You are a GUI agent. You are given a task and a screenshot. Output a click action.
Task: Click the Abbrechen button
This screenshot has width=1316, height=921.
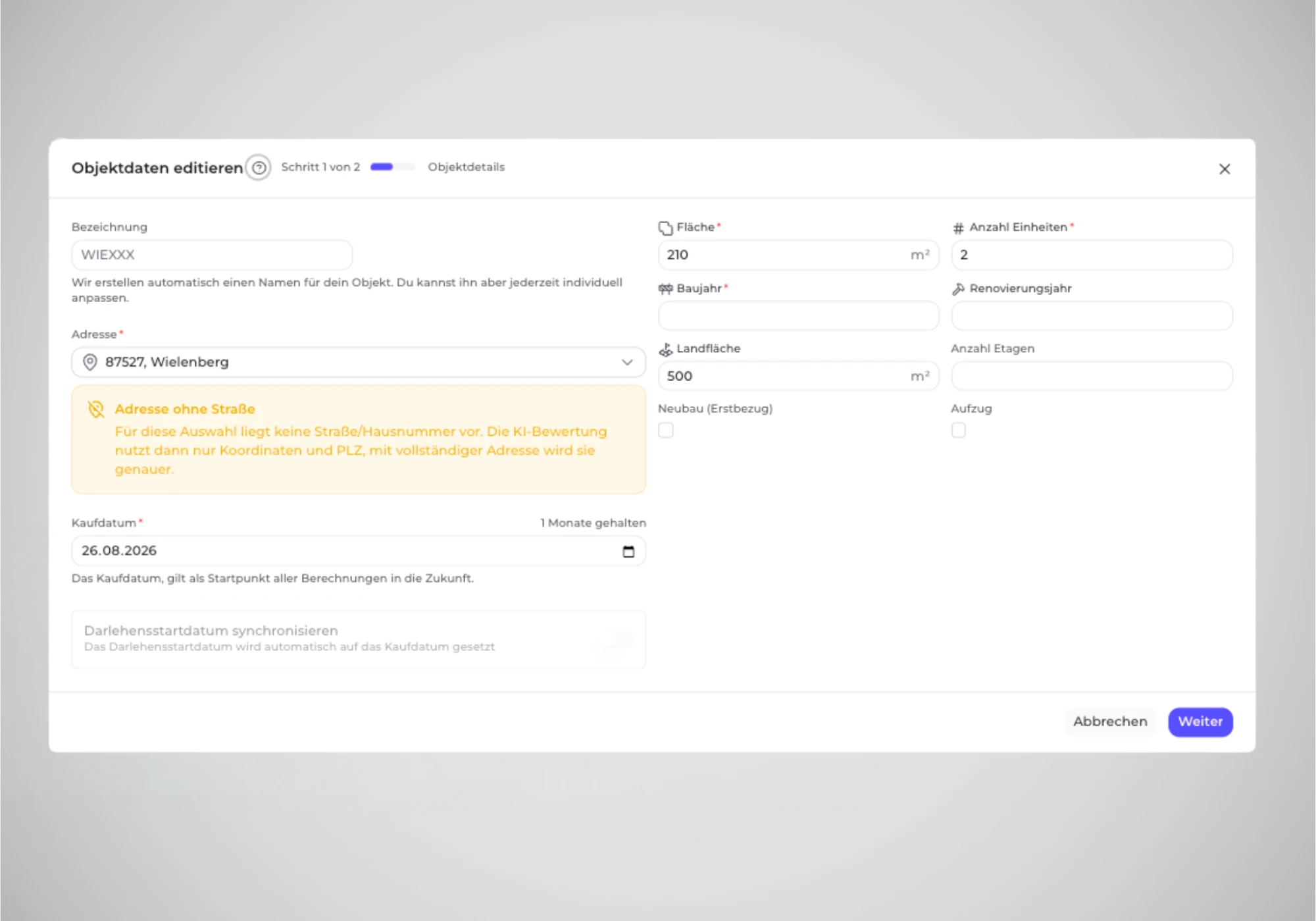[1110, 722]
